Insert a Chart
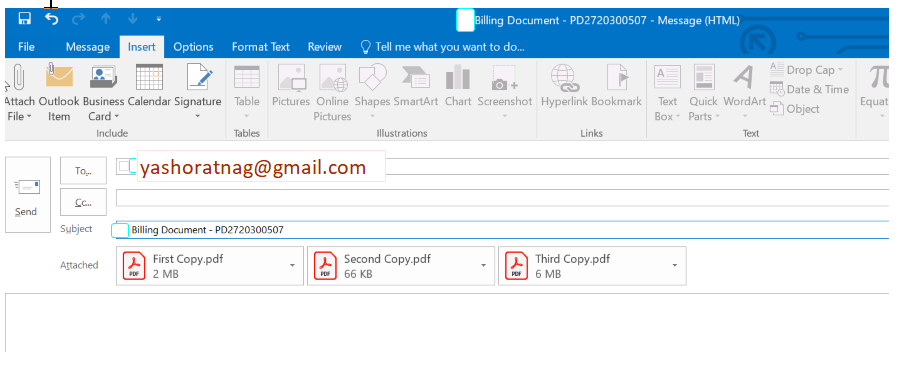 click(x=458, y=86)
